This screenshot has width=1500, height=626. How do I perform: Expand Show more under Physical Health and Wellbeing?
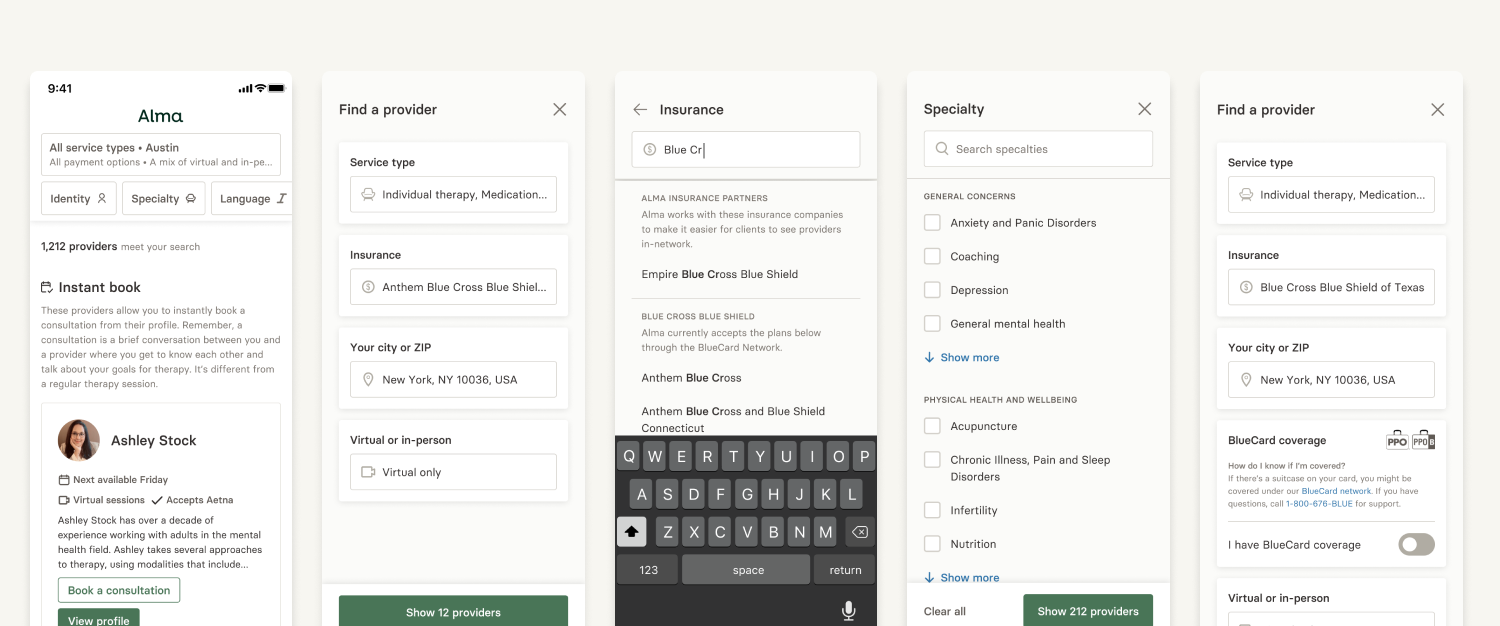click(962, 577)
